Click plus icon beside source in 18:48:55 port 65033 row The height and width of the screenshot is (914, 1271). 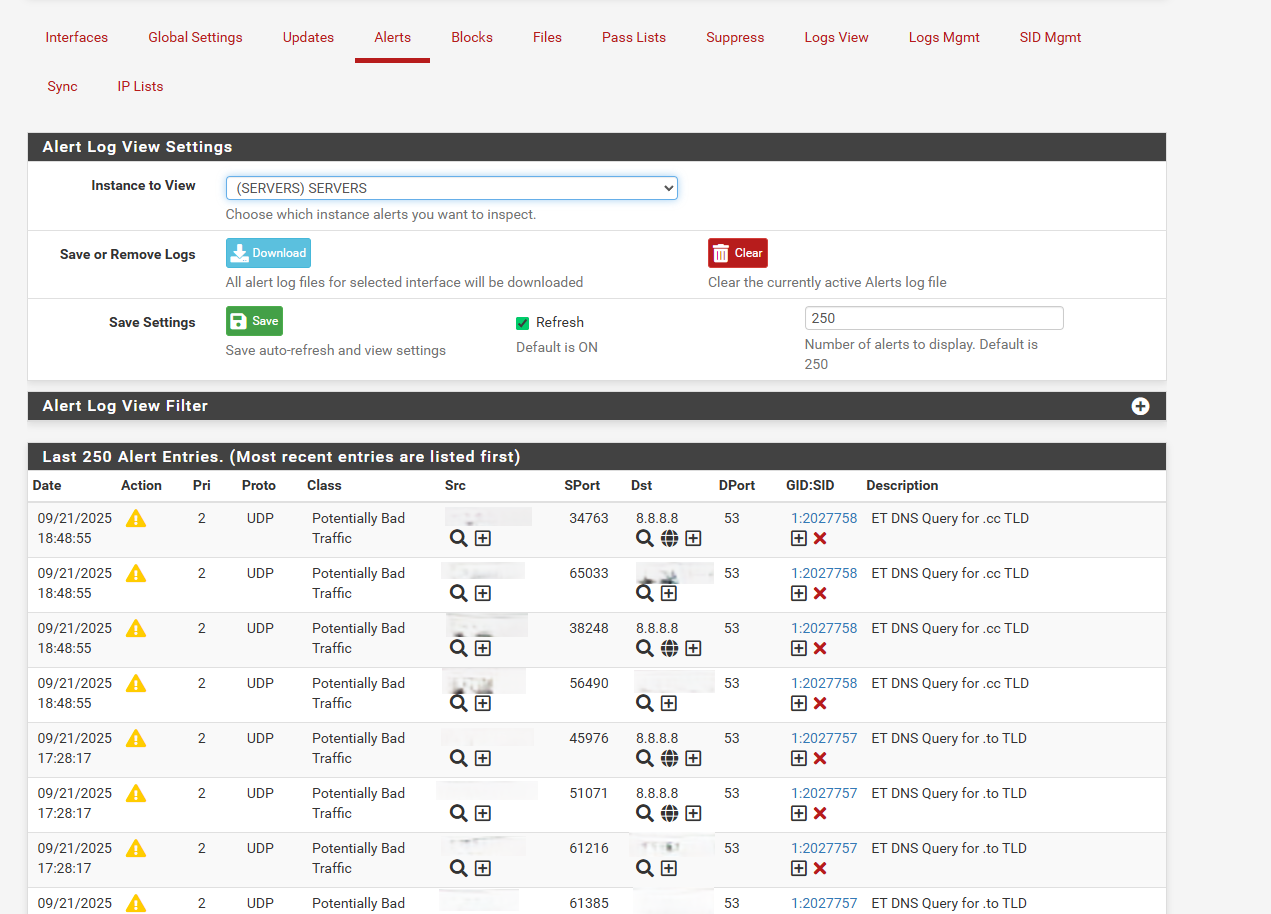point(482,593)
